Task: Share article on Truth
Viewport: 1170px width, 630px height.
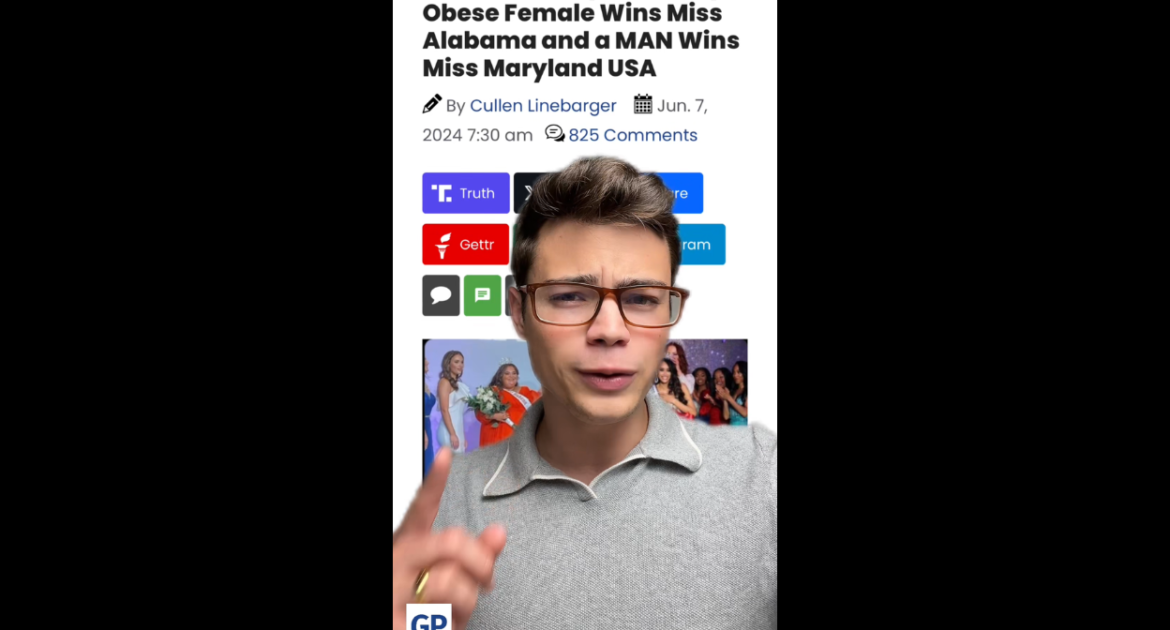Action: click(466, 193)
